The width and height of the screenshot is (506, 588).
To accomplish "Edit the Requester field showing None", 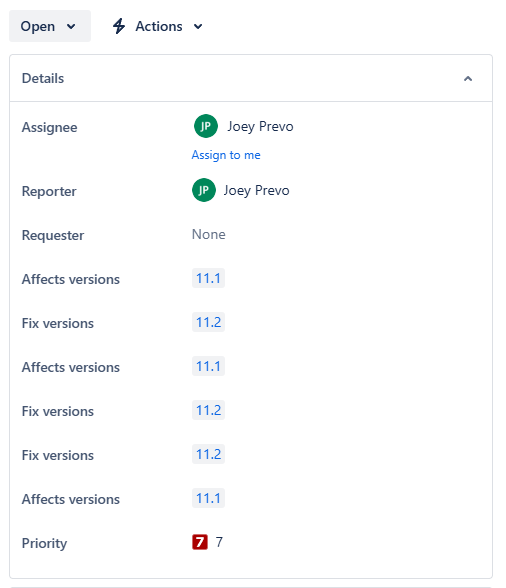I will 209,234.
